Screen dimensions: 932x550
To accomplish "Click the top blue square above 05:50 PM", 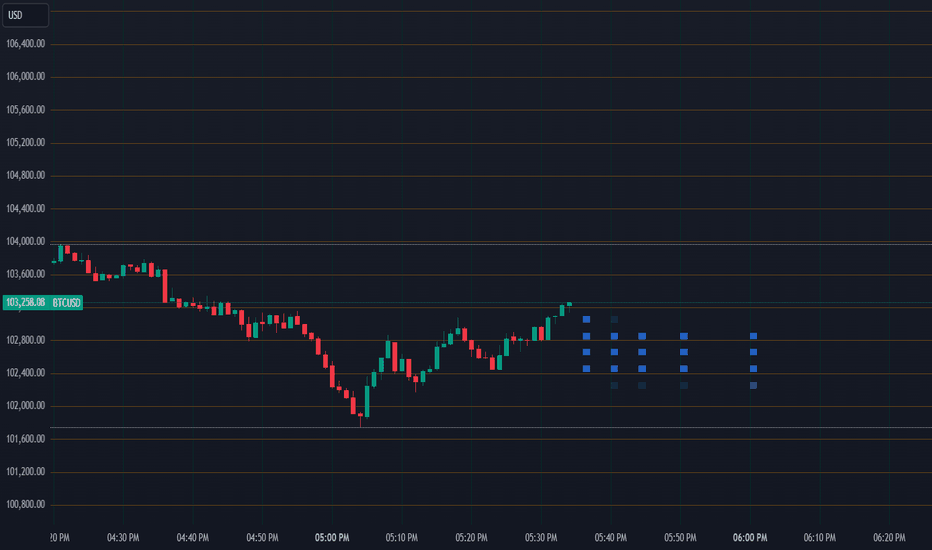I will pos(684,336).
